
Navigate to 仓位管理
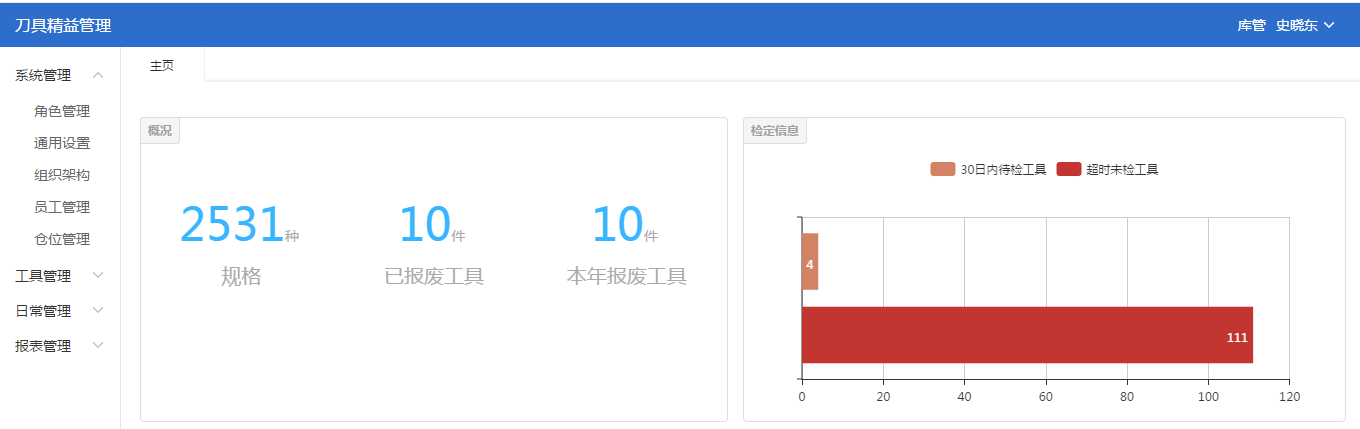(x=62, y=239)
